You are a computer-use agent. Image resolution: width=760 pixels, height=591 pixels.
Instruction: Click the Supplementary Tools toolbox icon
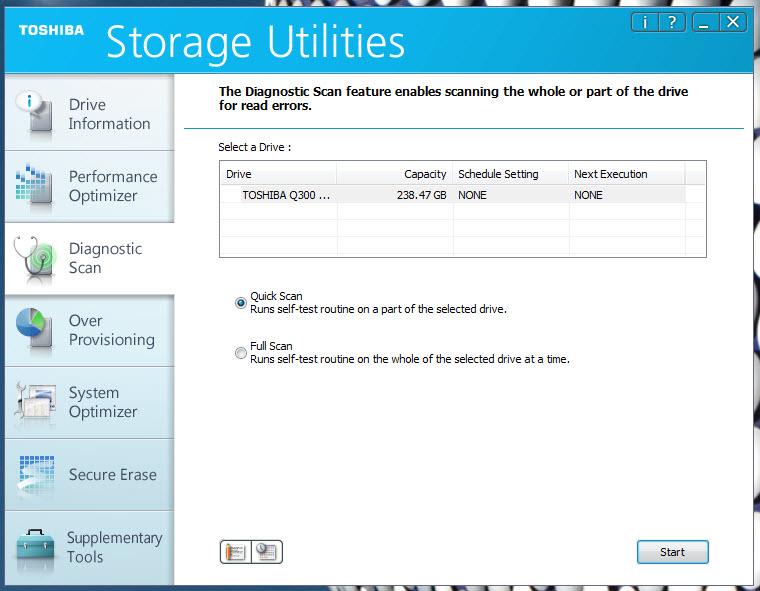coord(35,547)
